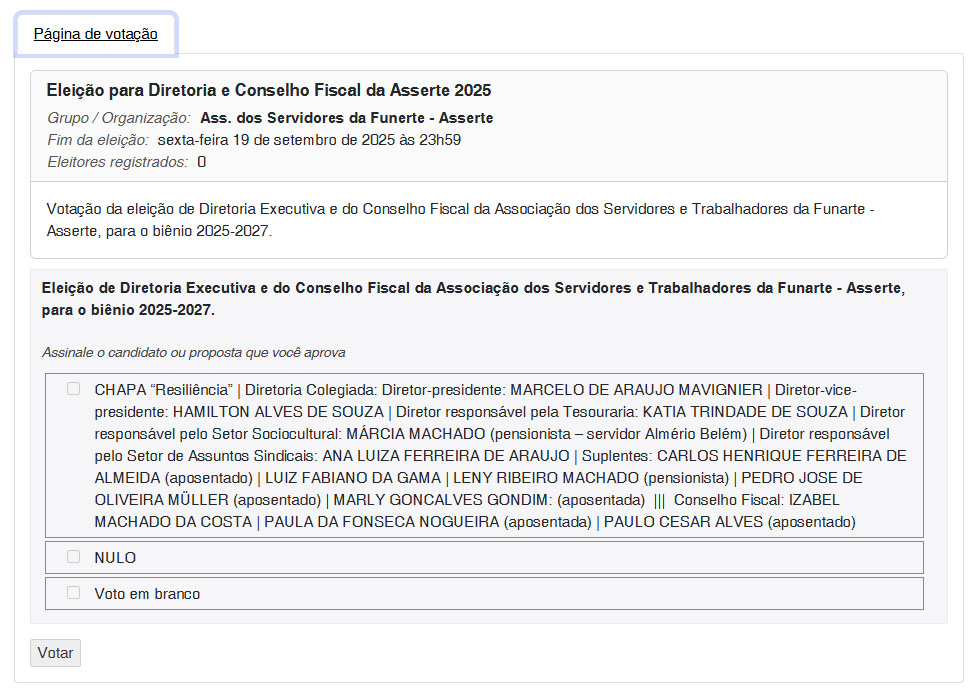974x697 pixels.
Task: Click the Assinale o candidato instruction text
Action: tap(194, 353)
